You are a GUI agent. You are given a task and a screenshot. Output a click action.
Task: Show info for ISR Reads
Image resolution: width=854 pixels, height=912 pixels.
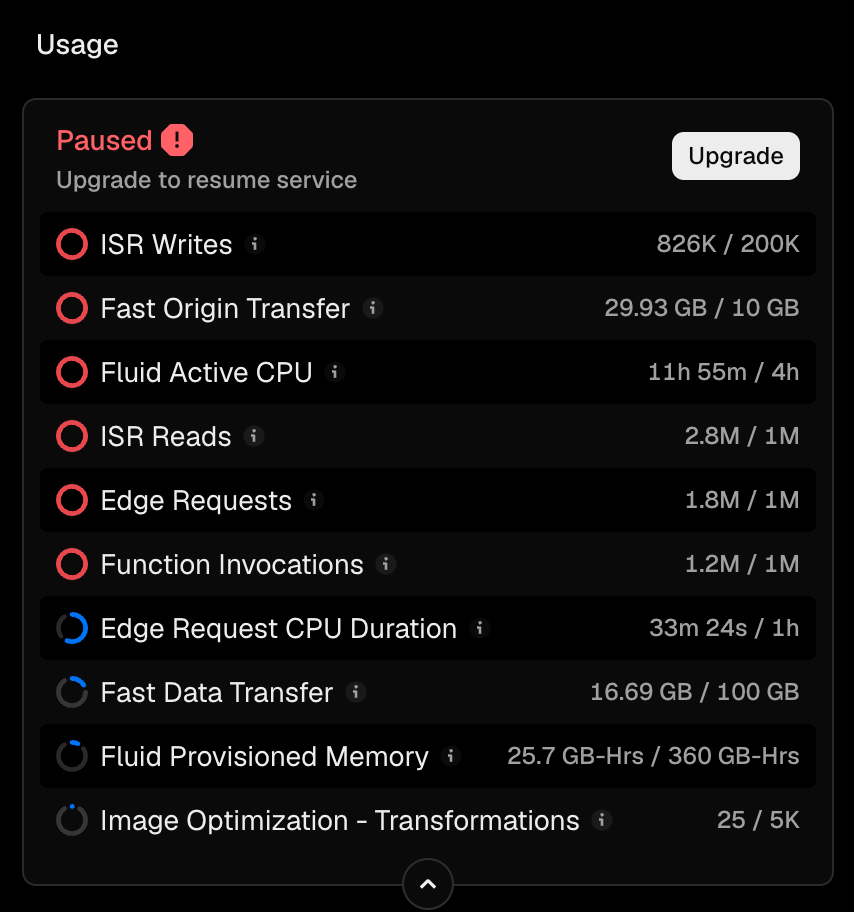(254, 436)
